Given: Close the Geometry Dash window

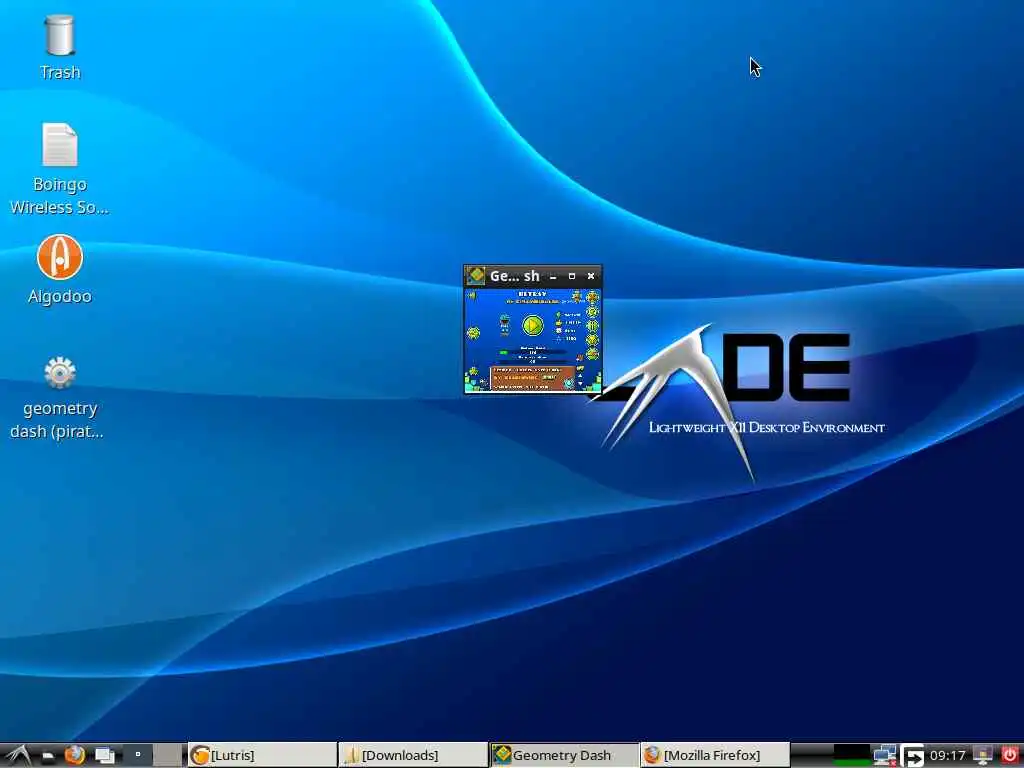Looking at the screenshot, I should click(x=591, y=276).
